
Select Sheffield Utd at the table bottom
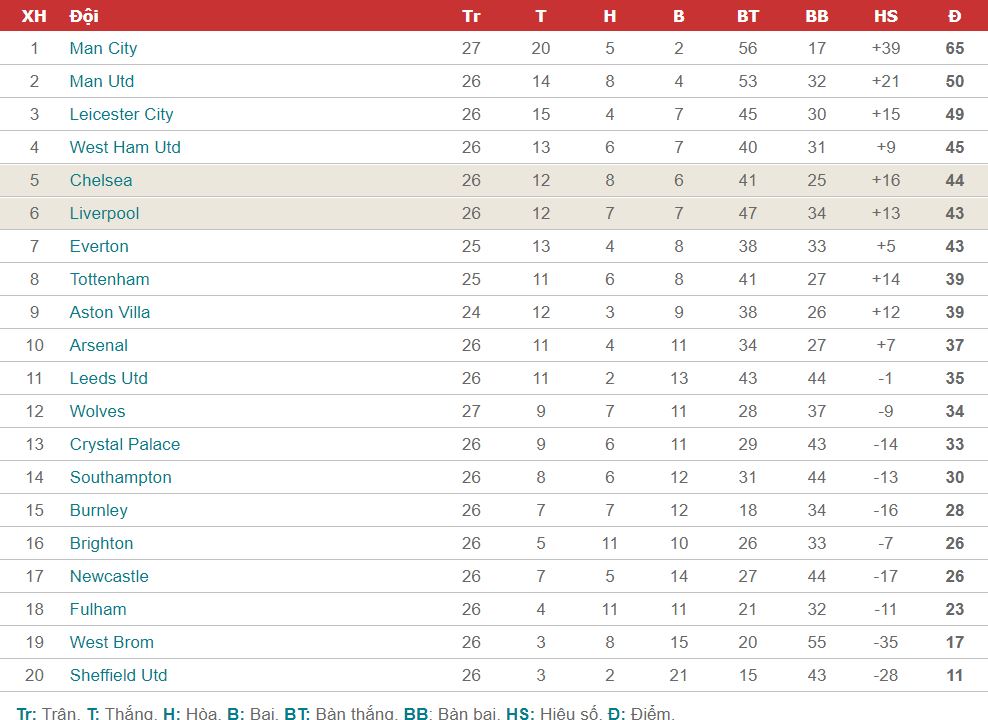[x=118, y=675]
